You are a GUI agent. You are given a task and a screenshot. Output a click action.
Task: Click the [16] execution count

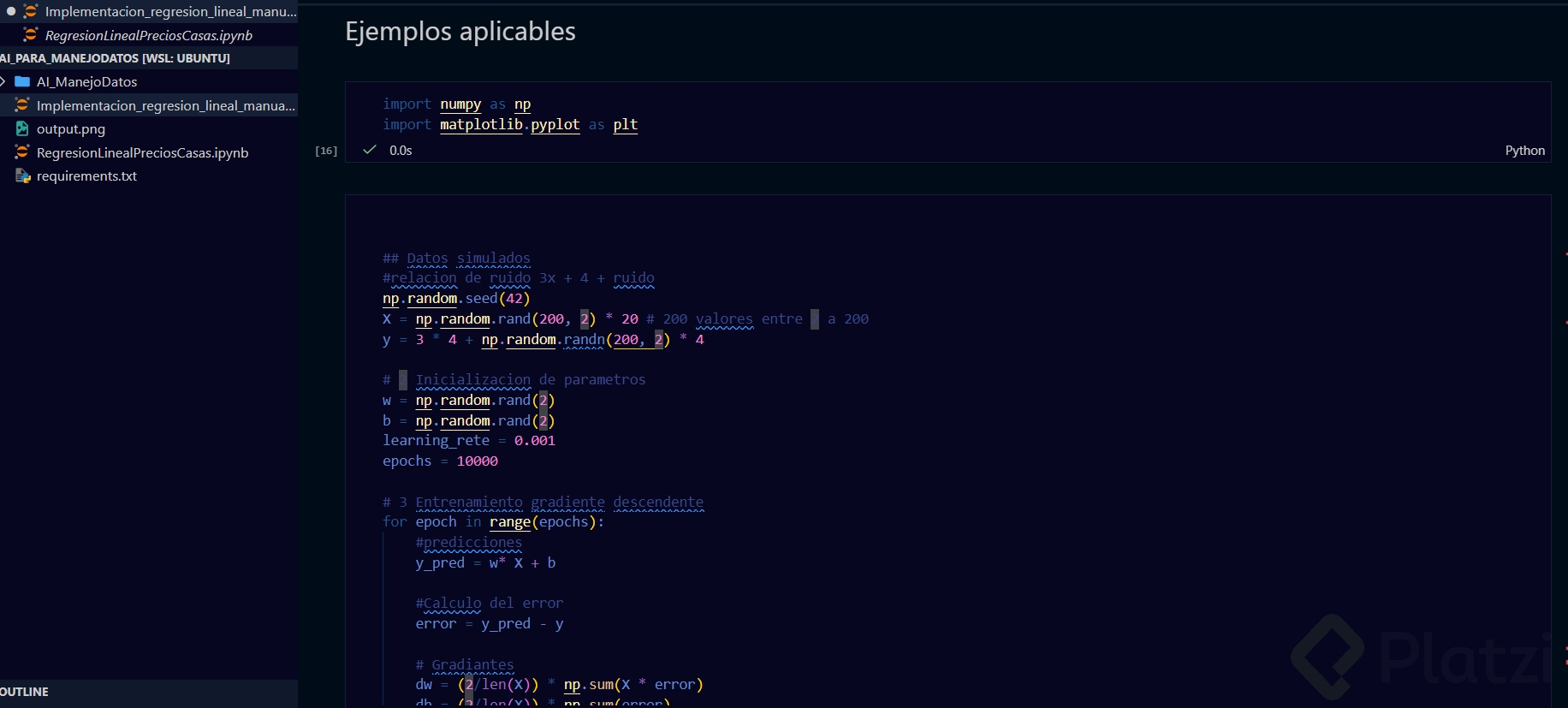(x=326, y=151)
